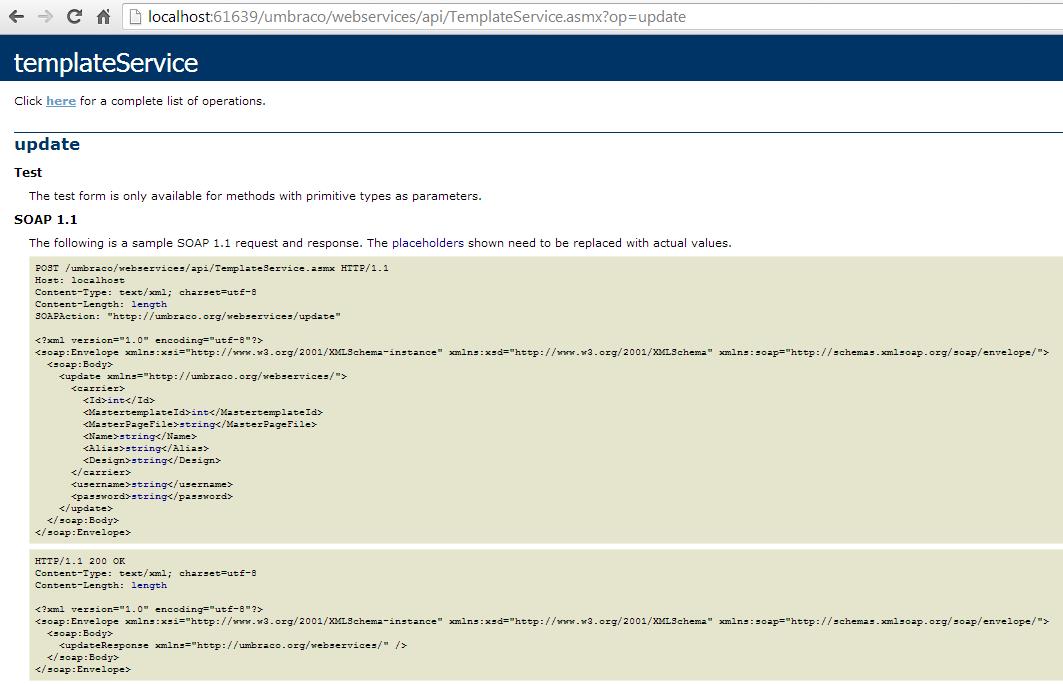
Task: Open the 'here' operations list link
Action: pos(61,101)
